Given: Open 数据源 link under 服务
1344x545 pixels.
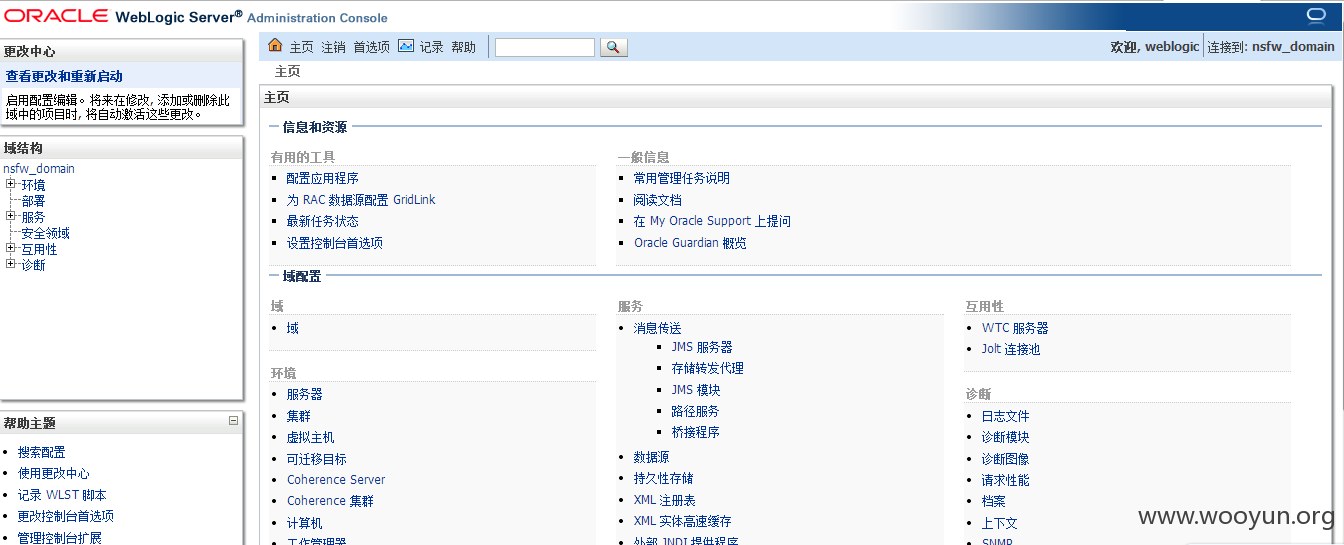Looking at the screenshot, I should pos(651,457).
